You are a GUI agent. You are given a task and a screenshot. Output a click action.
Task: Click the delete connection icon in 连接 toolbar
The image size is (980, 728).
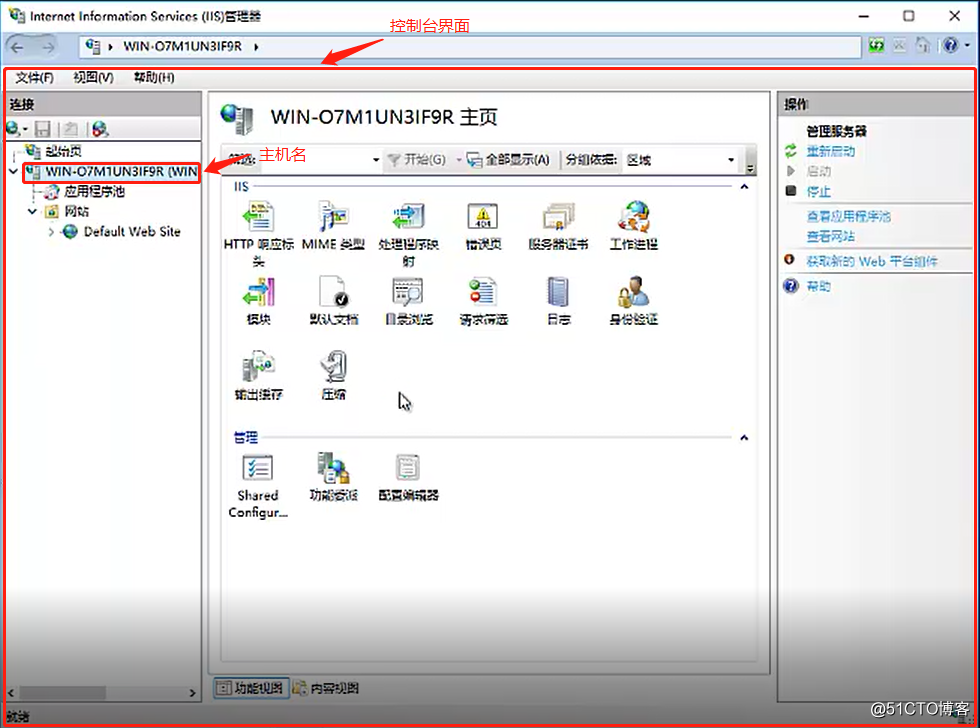tap(100, 129)
